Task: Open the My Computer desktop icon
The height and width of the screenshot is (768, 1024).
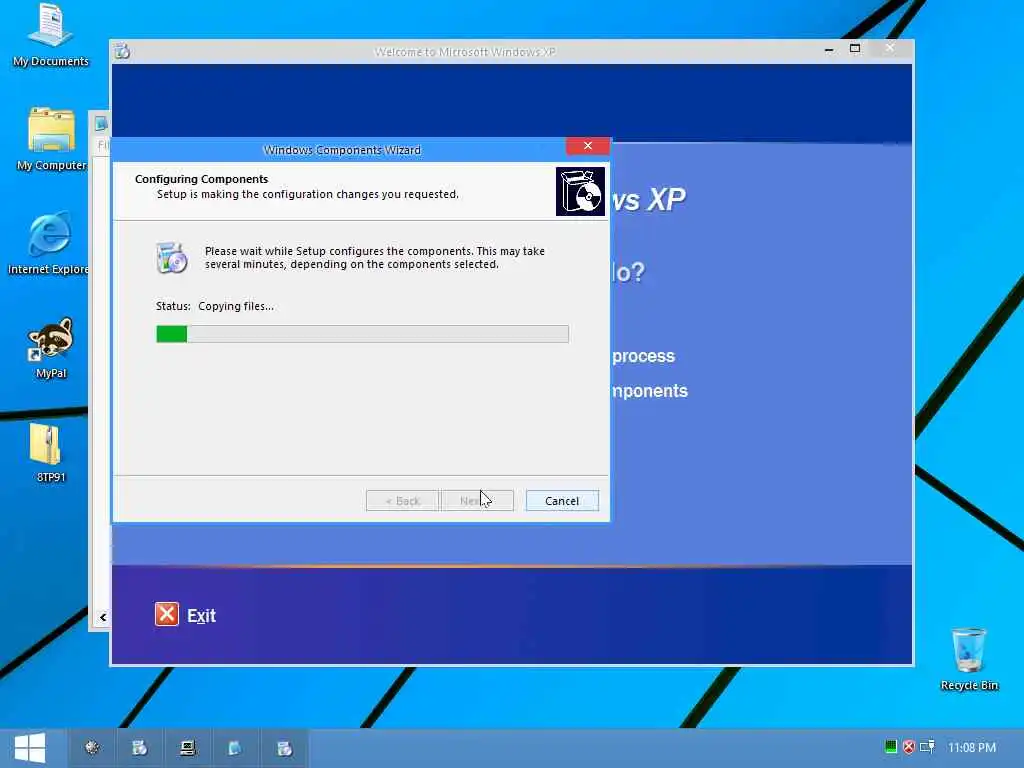Action: tap(51, 138)
